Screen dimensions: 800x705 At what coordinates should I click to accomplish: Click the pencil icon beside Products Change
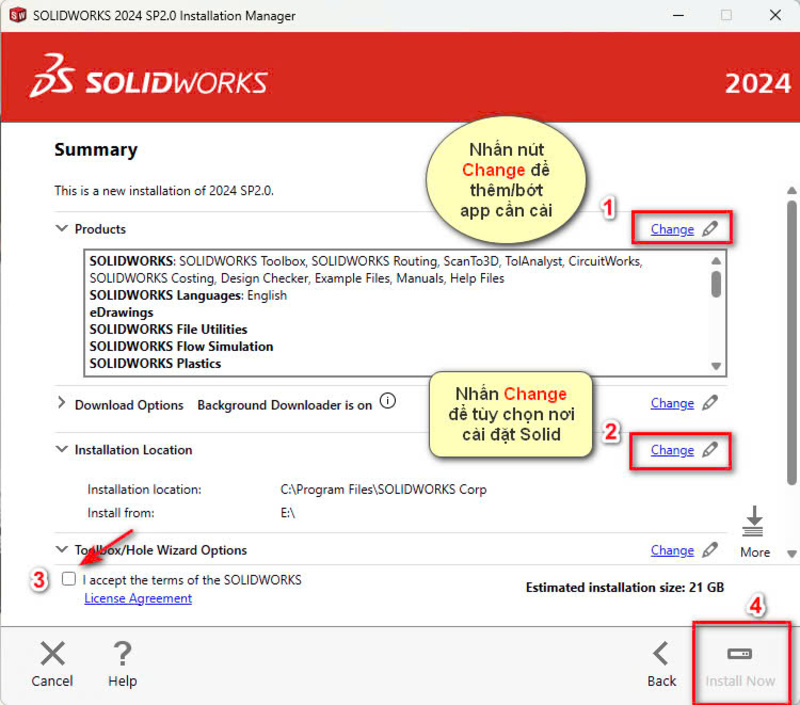click(x=710, y=229)
